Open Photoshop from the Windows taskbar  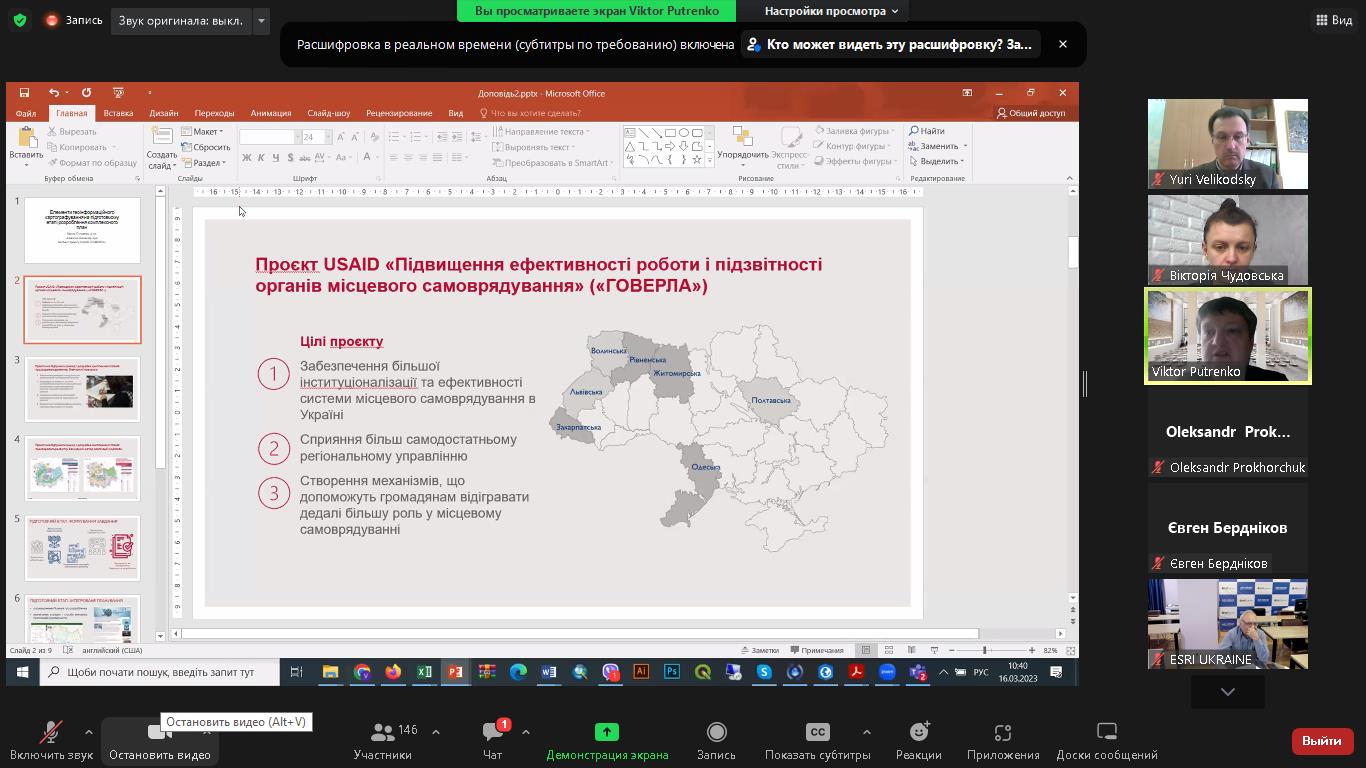(x=672, y=673)
